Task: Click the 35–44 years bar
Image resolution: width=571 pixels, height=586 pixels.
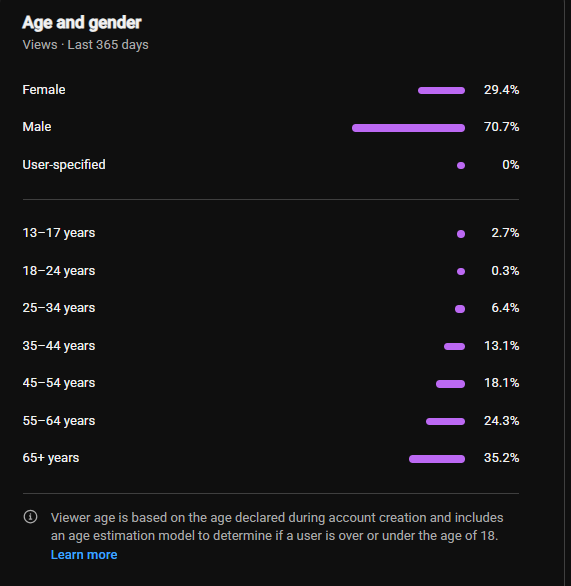Action: pyautogui.click(x=454, y=346)
